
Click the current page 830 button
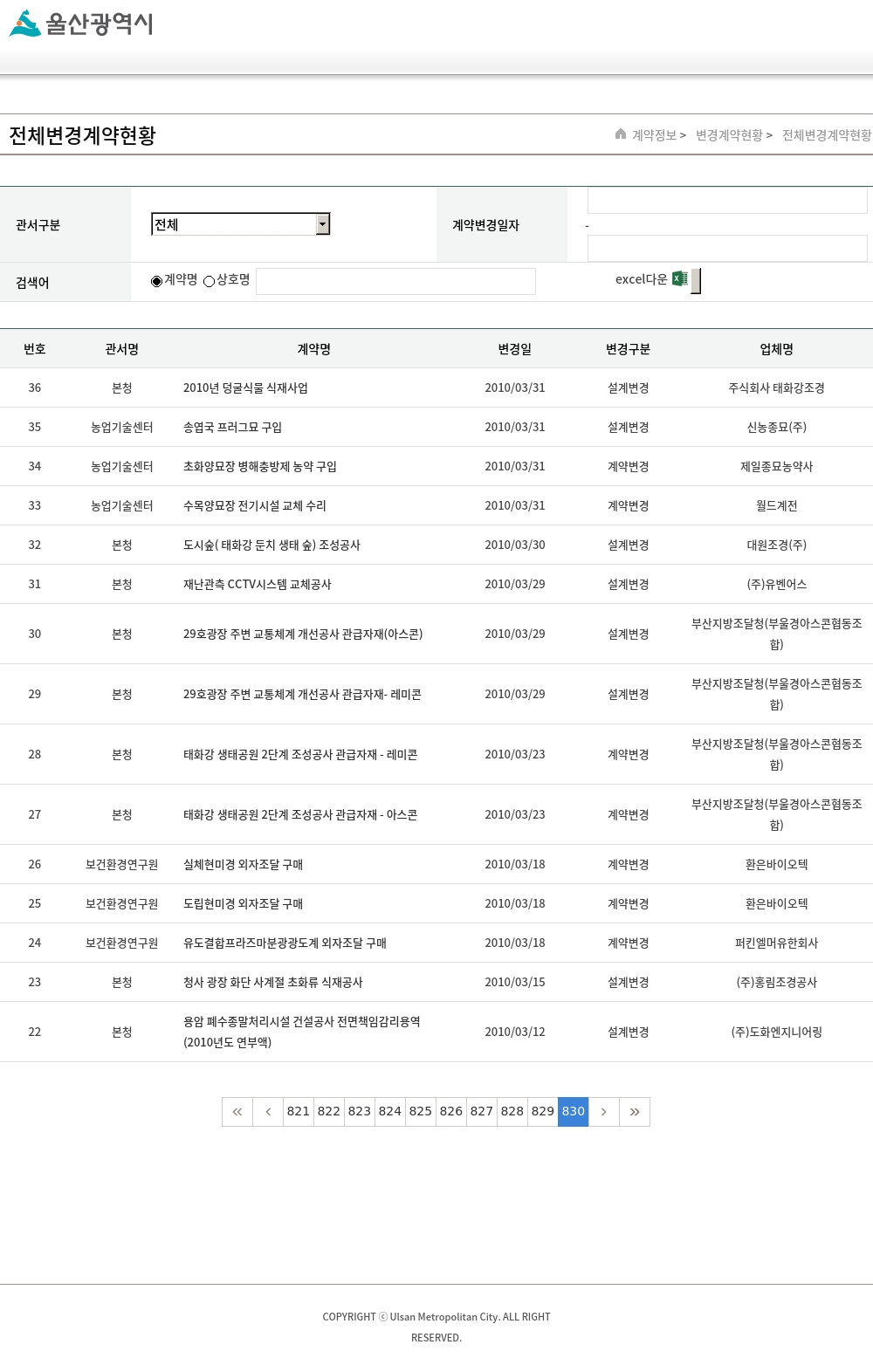pos(574,1112)
